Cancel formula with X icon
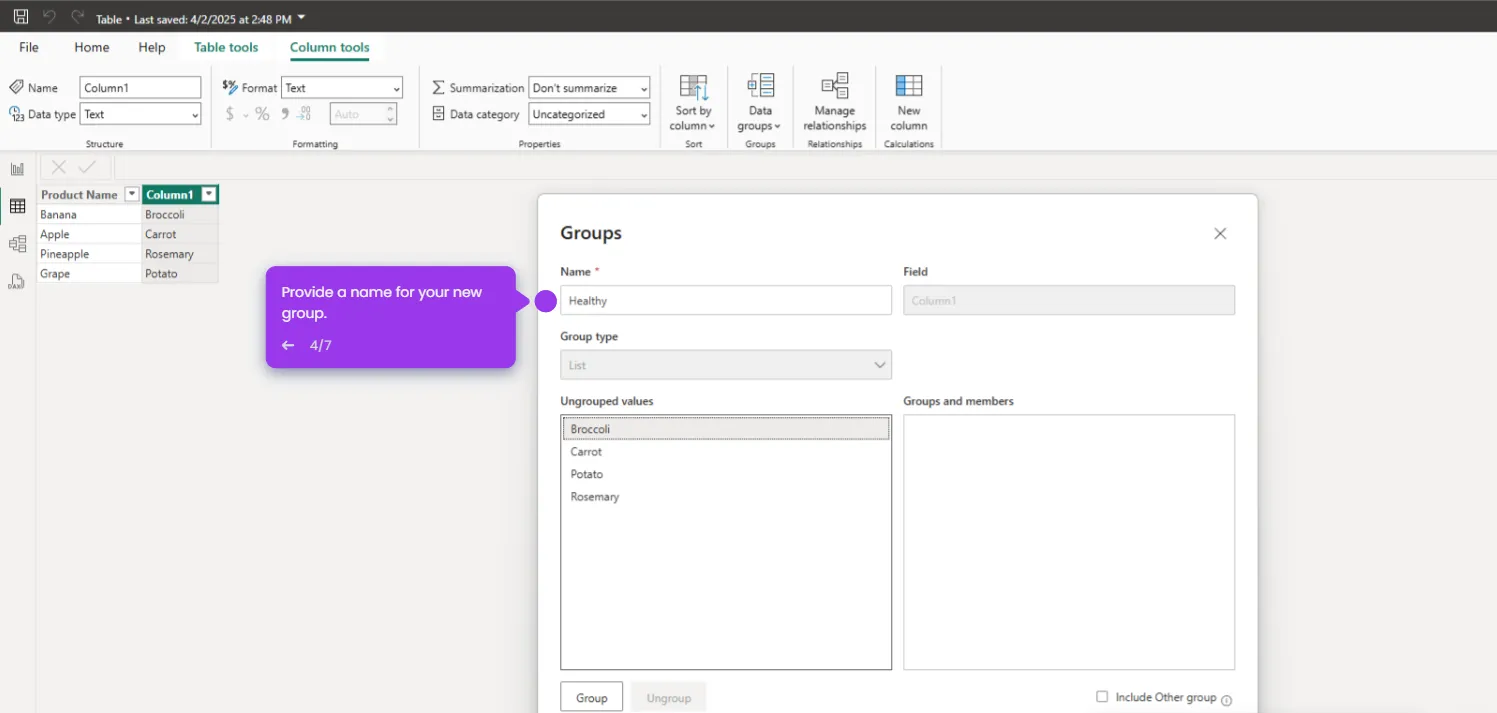 click(59, 168)
